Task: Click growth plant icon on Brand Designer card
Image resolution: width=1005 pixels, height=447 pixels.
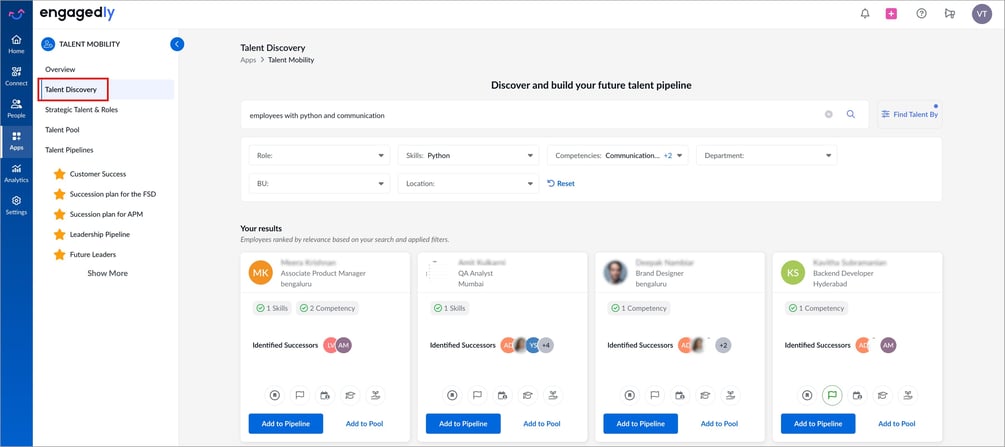Action: point(730,395)
